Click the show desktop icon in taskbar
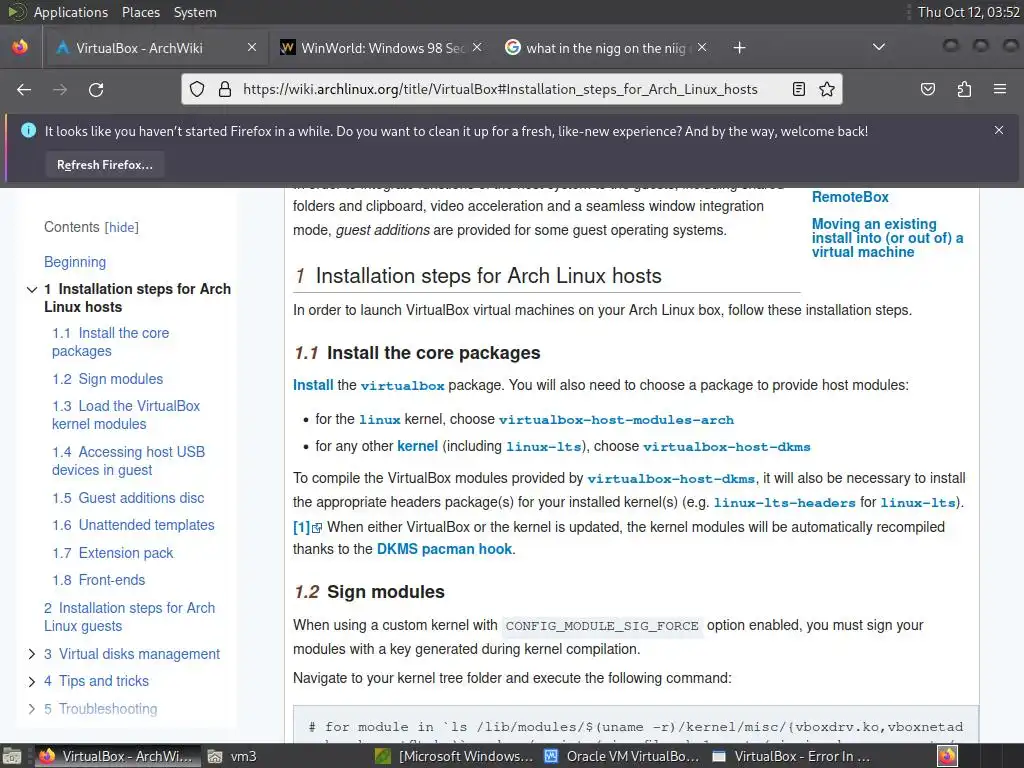The image size is (1024, 768). coord(11,756)
